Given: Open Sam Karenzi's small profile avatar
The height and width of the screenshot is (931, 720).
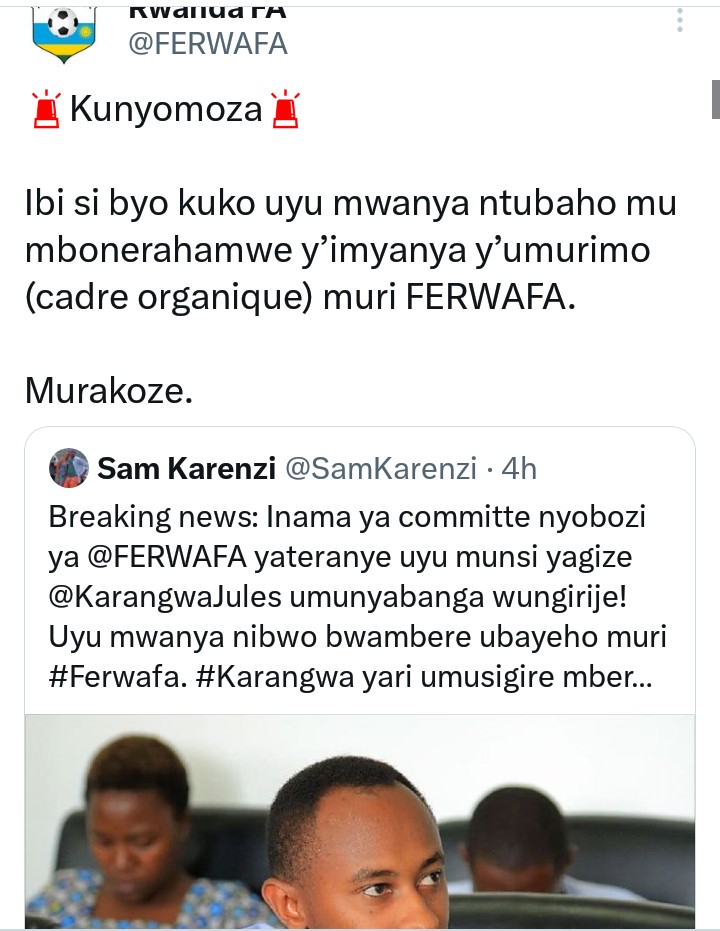Looking at the screenshot, I should 69,468.
